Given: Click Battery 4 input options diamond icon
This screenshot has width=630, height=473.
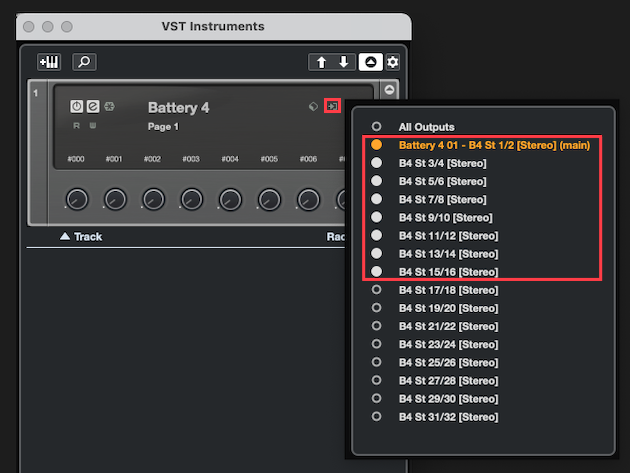Looking at the screenshot, I should click(313, 106).
